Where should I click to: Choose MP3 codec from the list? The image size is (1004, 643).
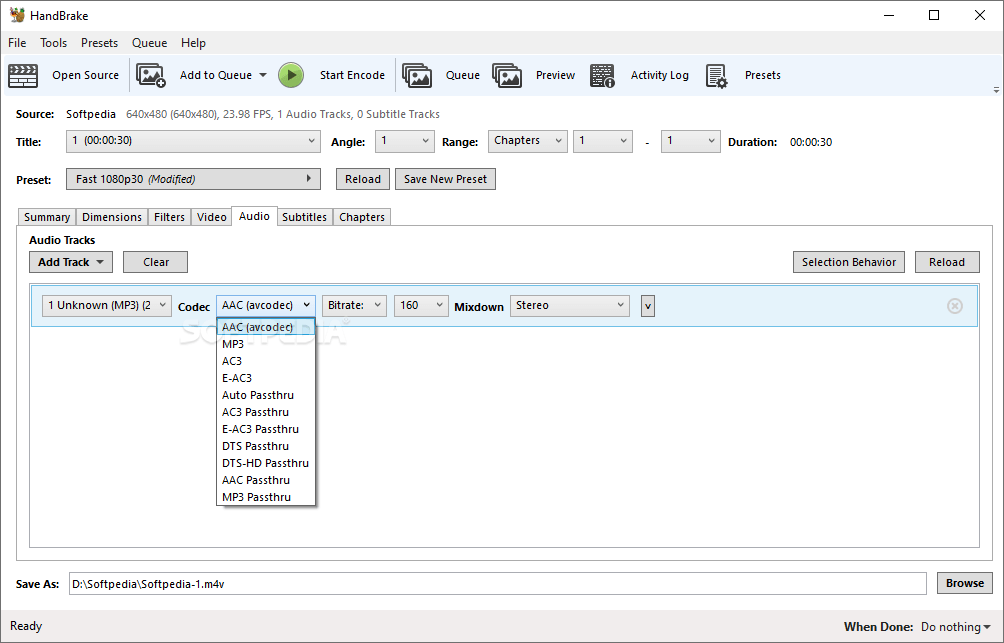point(266,344)
